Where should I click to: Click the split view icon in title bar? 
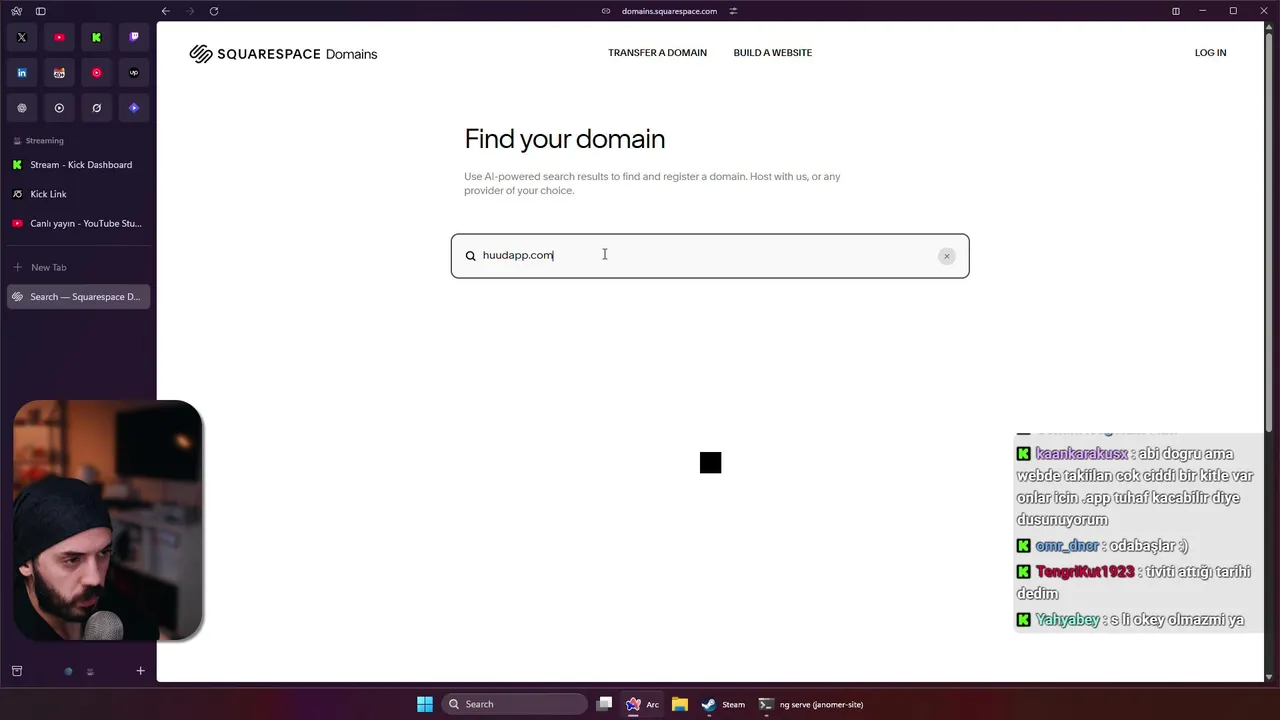pos(1176,11)
